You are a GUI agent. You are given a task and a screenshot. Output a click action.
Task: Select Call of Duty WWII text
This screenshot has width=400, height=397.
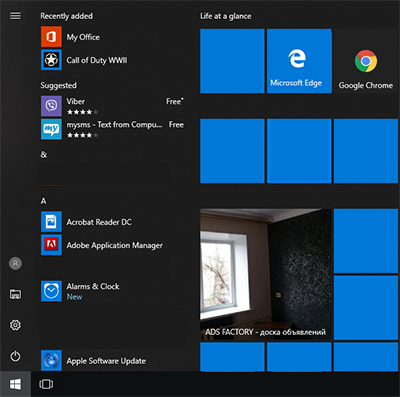(x=97, y=60)
